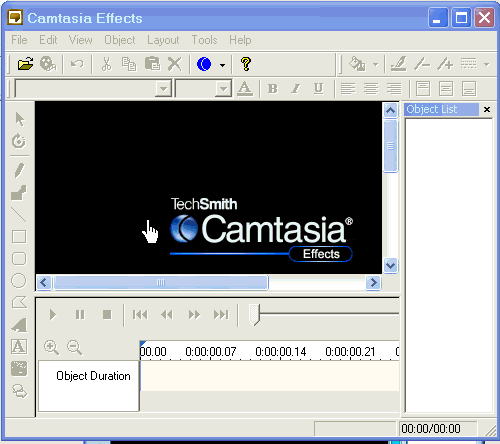500x444 pixels.
Task: Select the polygon shape tool
Action: click(x=19, y=303)
